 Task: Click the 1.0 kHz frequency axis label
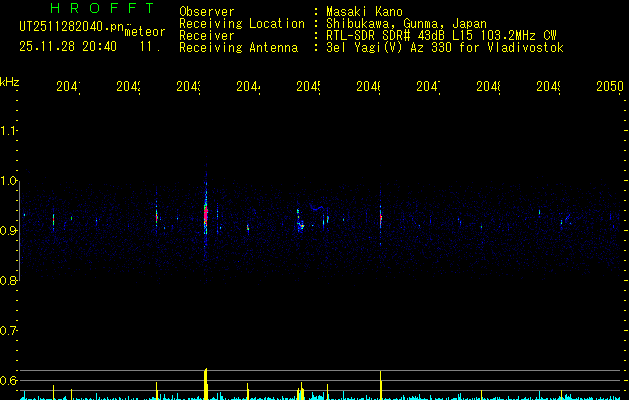tap(8, 181)
